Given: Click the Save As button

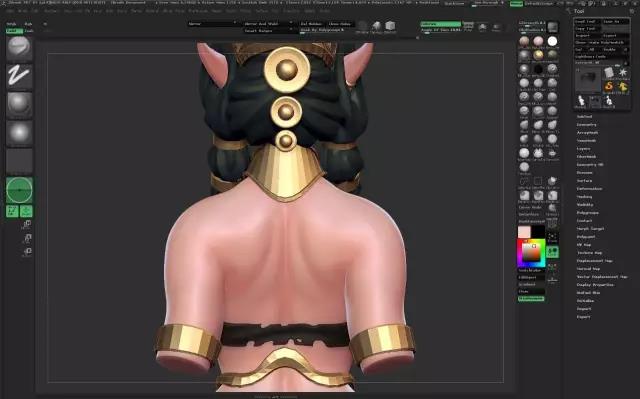Looking at the screenshot, I should [x=616, y=21].
